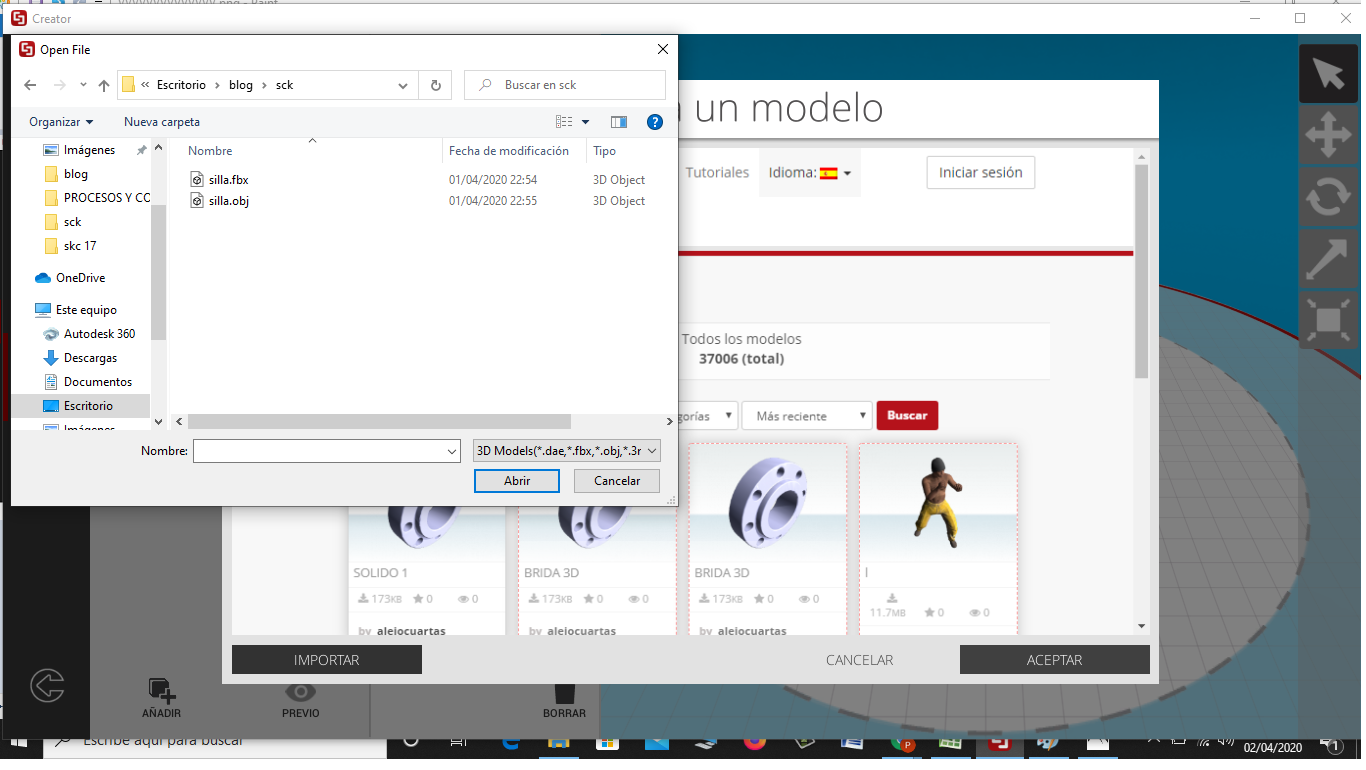Viewport: 1366px width, 770px height.
Task: Click the model gallery vertical scrollbar
Action: pyautogui.click(x=1142, y=272)
